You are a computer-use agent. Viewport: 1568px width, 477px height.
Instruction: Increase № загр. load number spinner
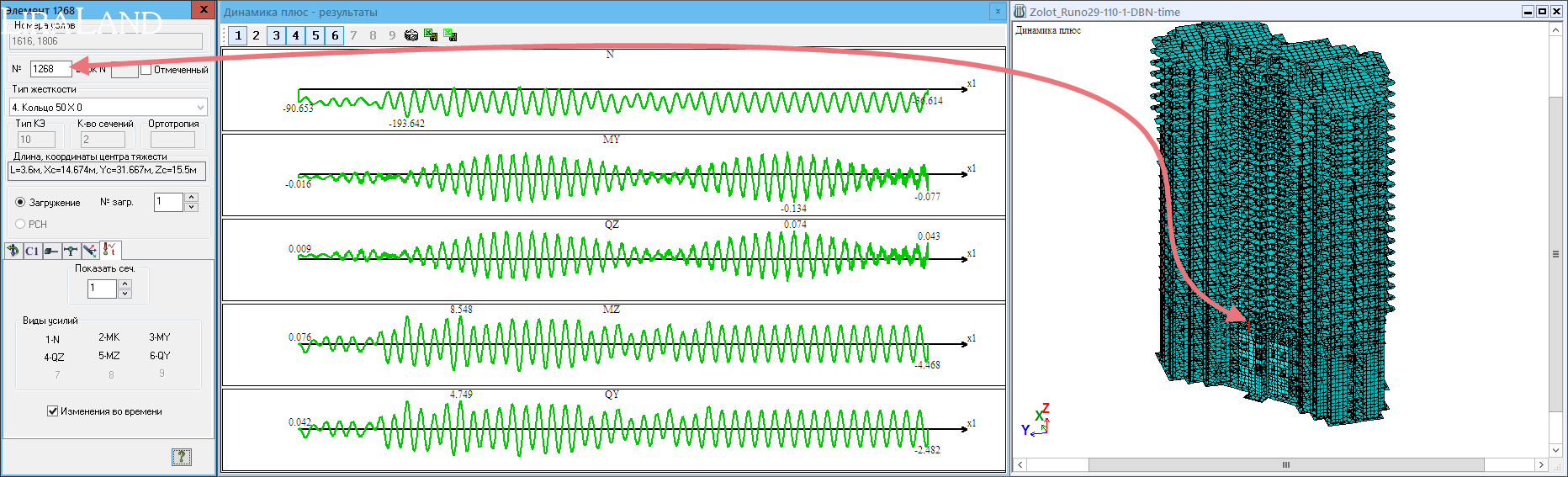pos(192,198)
